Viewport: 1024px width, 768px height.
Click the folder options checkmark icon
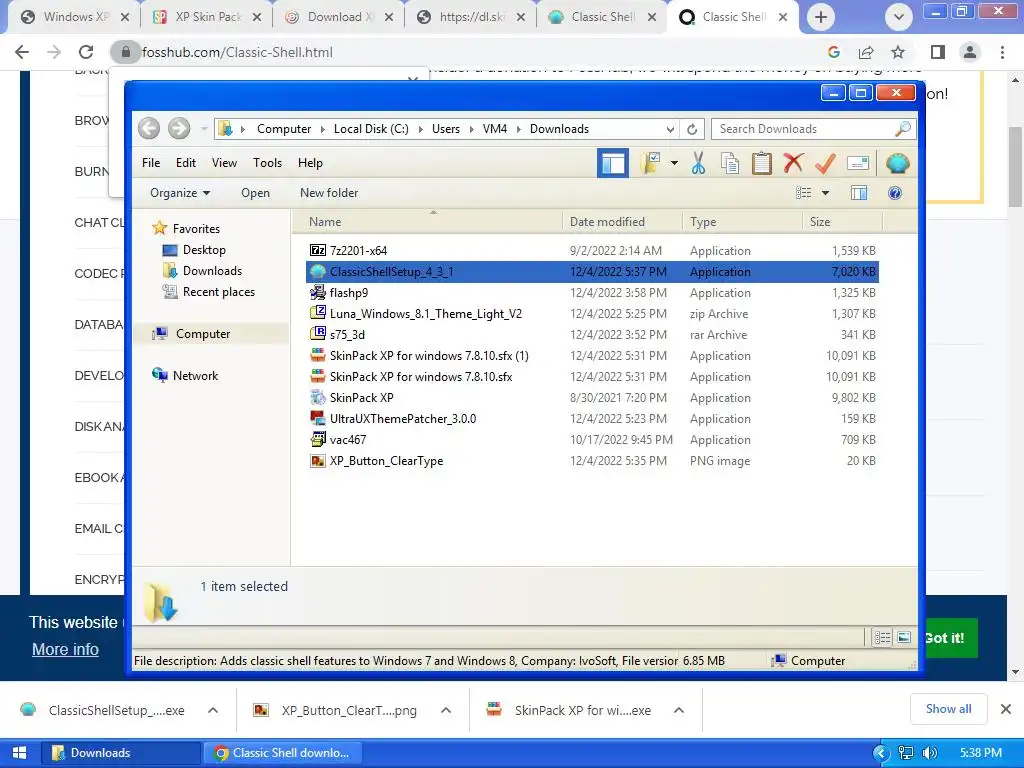[650, 163]
